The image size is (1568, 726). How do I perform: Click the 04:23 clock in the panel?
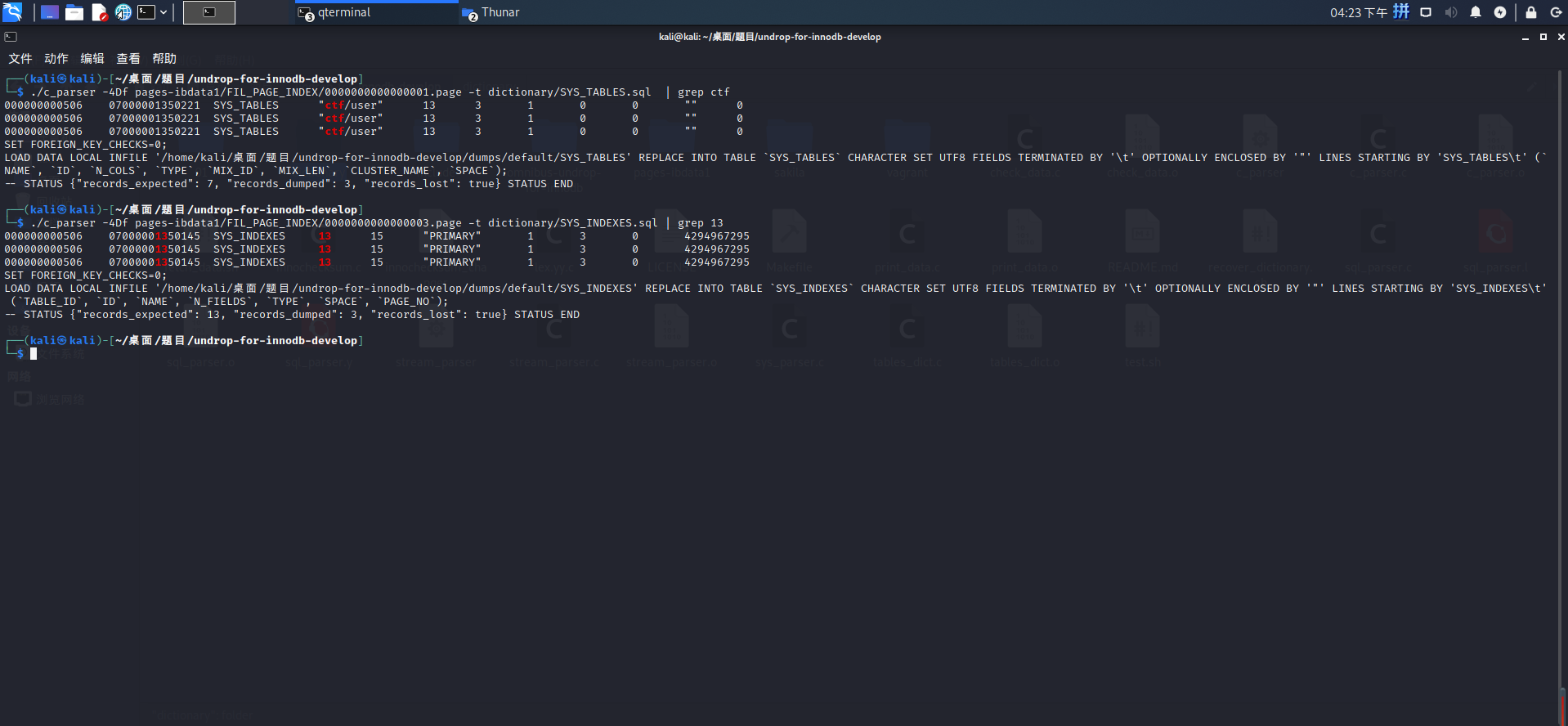1358,12
